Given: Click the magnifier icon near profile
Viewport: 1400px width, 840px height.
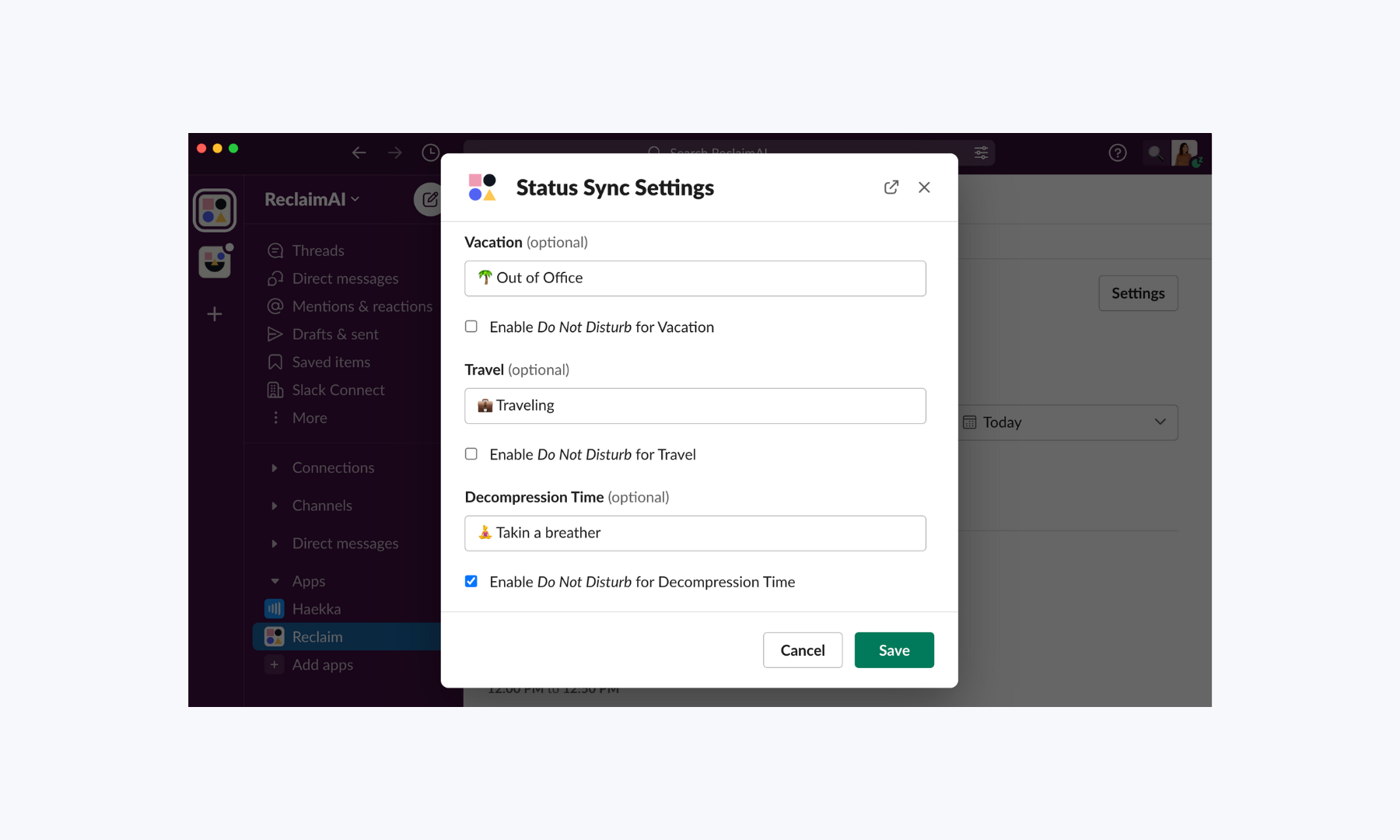Looking at the screenshot, I should 1155,153.
